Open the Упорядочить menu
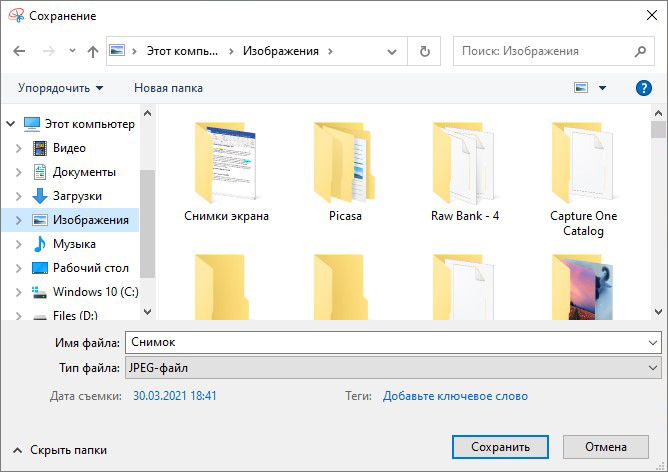 click(x=60, y=88)
